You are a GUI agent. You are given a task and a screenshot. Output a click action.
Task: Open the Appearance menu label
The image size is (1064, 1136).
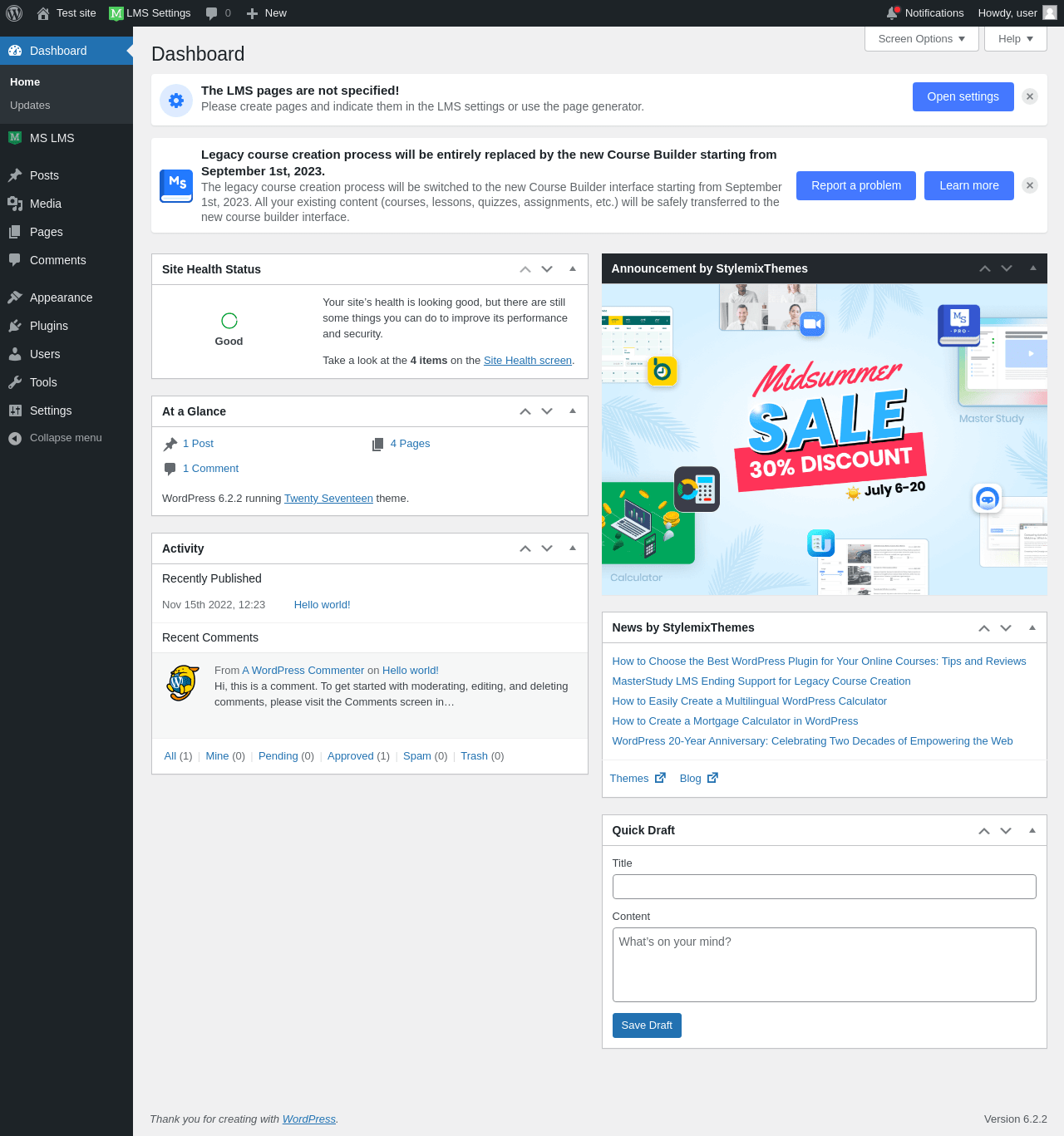62,298
